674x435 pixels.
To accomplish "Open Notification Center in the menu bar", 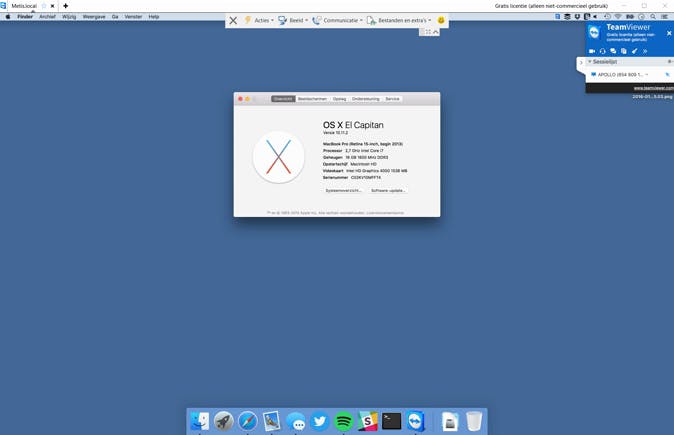I will 665,17.
